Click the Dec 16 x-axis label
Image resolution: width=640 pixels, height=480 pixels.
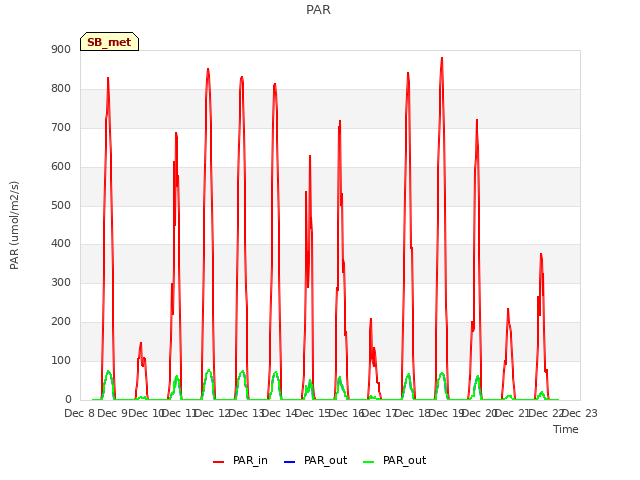point(346,413)
